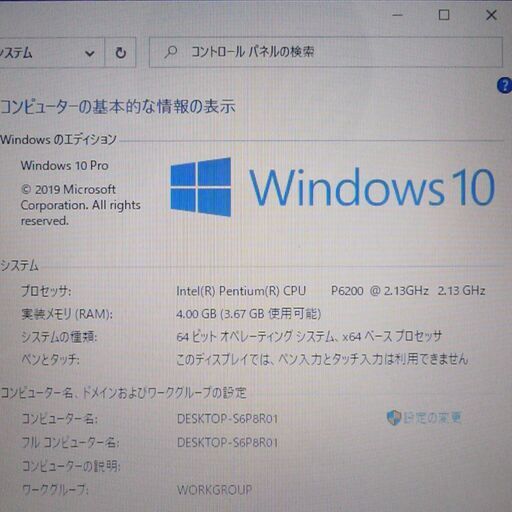Click the refresh button beside address bar
Image resolution: width=512 pixels, height=512 pixels.
[120, 53]
